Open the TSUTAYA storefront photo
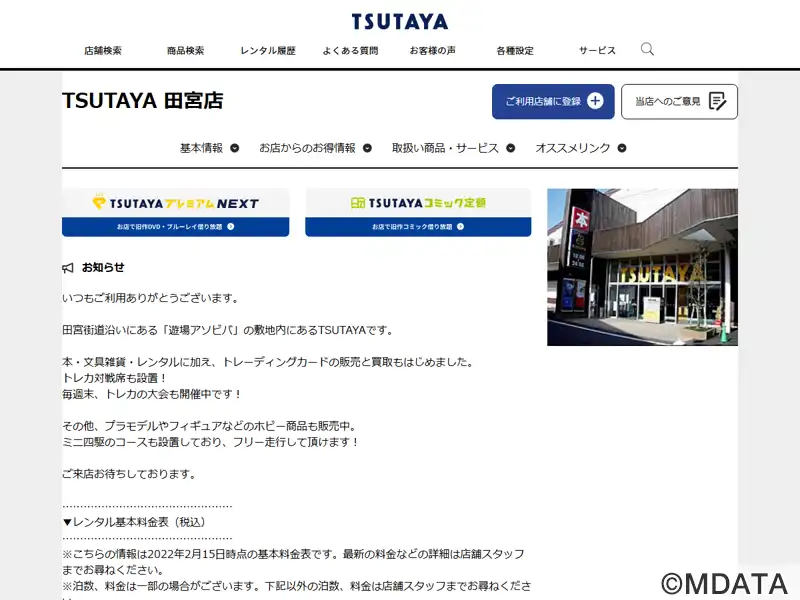This screenshot has width=800, height=600. [642, 267]
